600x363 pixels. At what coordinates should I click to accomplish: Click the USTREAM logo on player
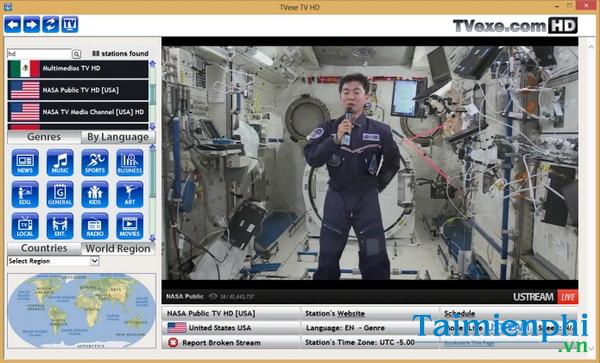click(x=533, y=297)
